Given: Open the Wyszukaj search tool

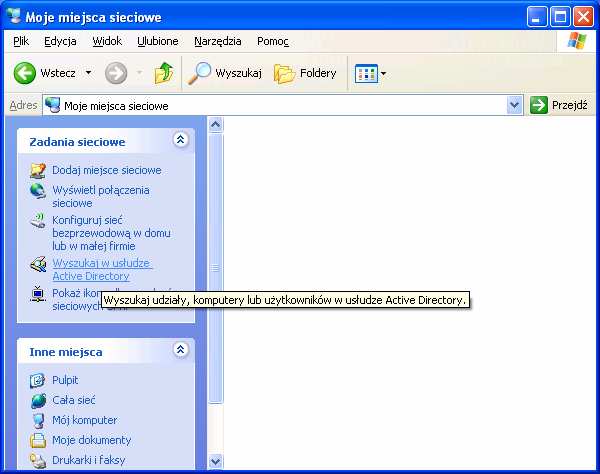Looking at the screenshot, I should pos(227,73).
